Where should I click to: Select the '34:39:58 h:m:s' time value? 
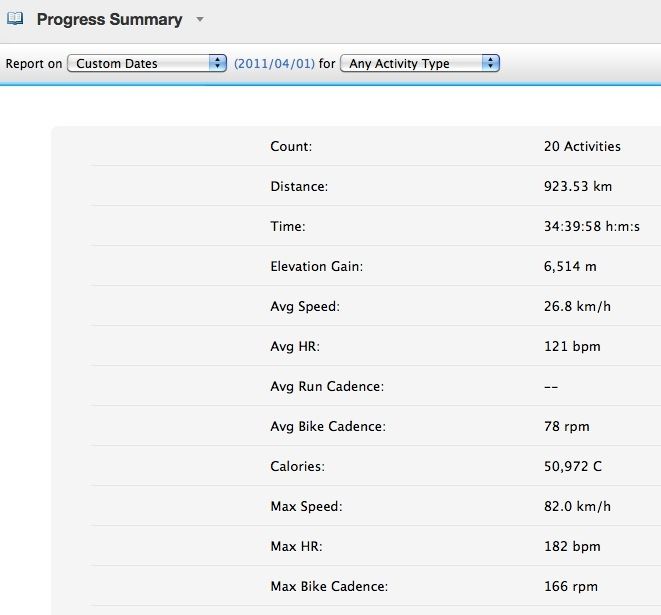click(591, 226)
